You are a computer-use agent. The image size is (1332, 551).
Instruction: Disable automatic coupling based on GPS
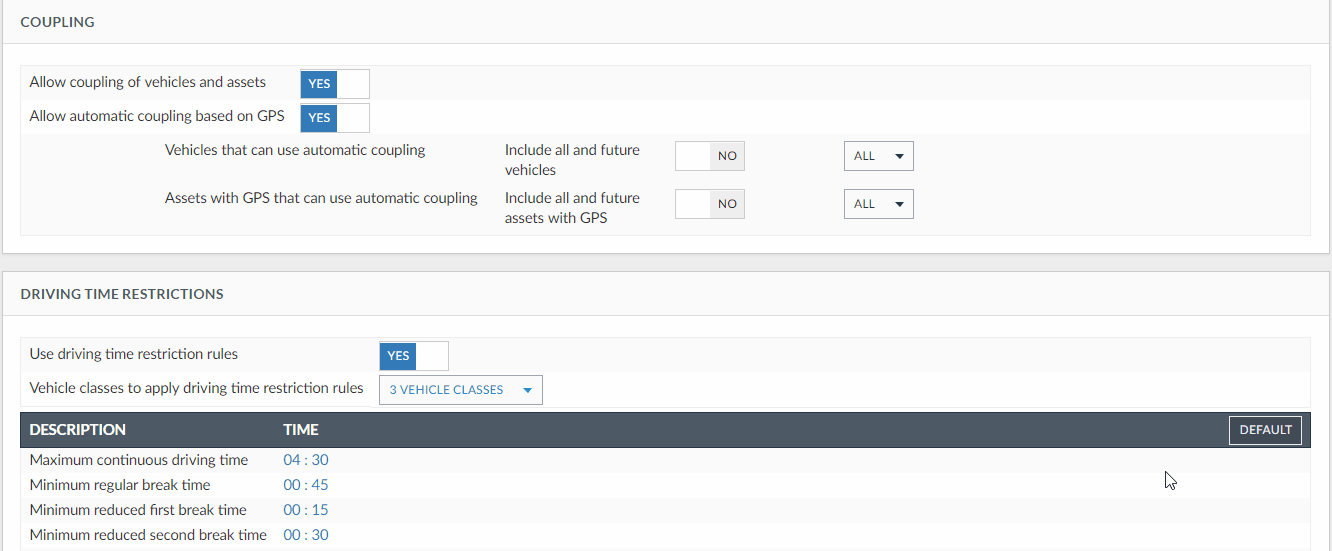coord(334,118)
